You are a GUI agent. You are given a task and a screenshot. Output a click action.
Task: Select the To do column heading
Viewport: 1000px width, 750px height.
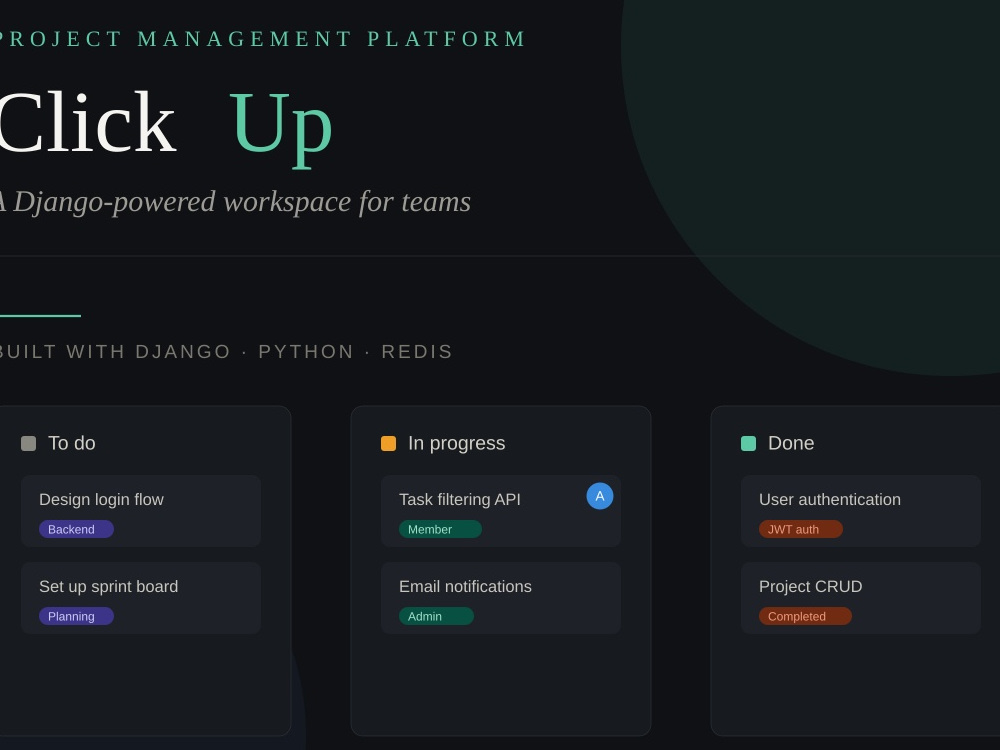click(72, 443)
